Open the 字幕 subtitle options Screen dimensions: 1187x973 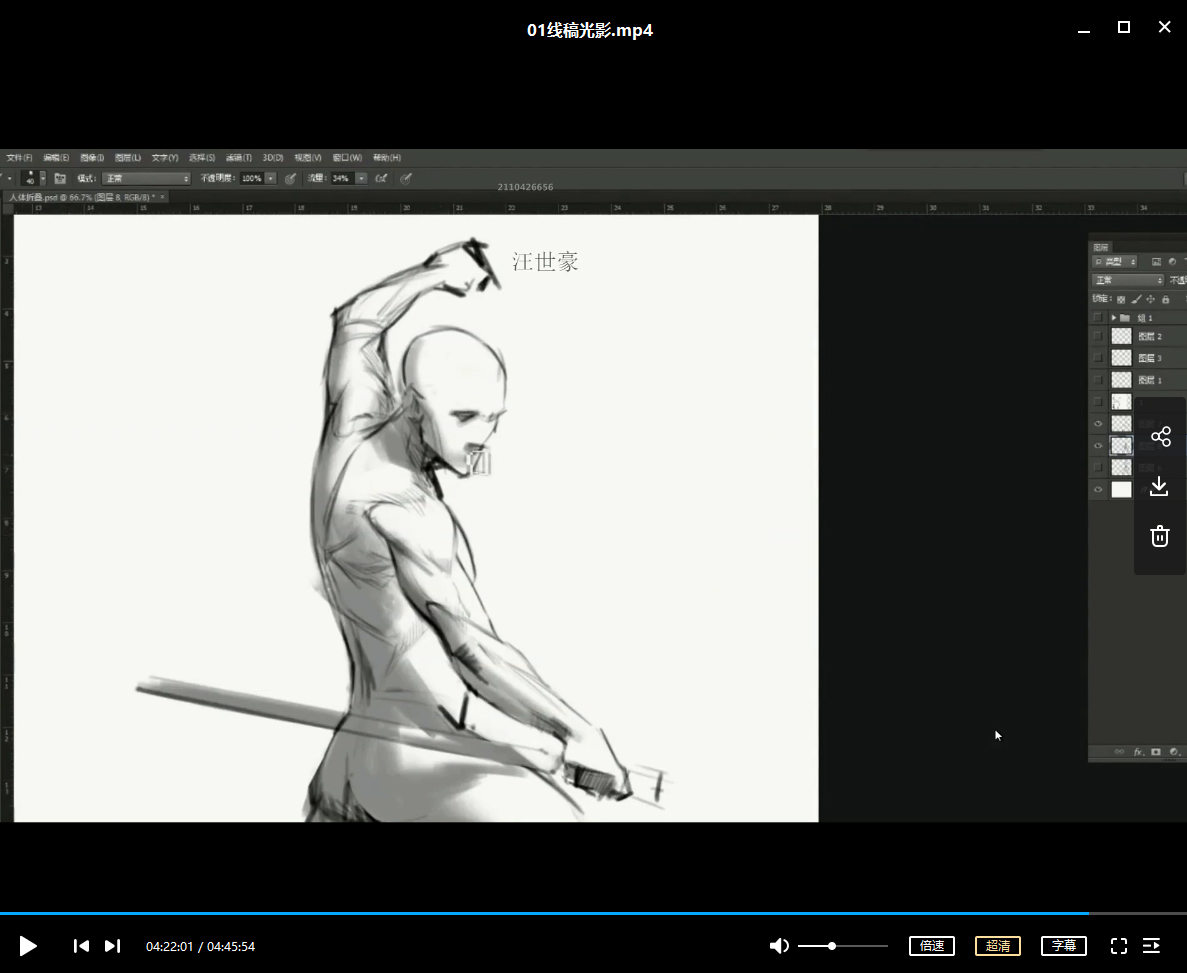click(x=1064, y=946)
